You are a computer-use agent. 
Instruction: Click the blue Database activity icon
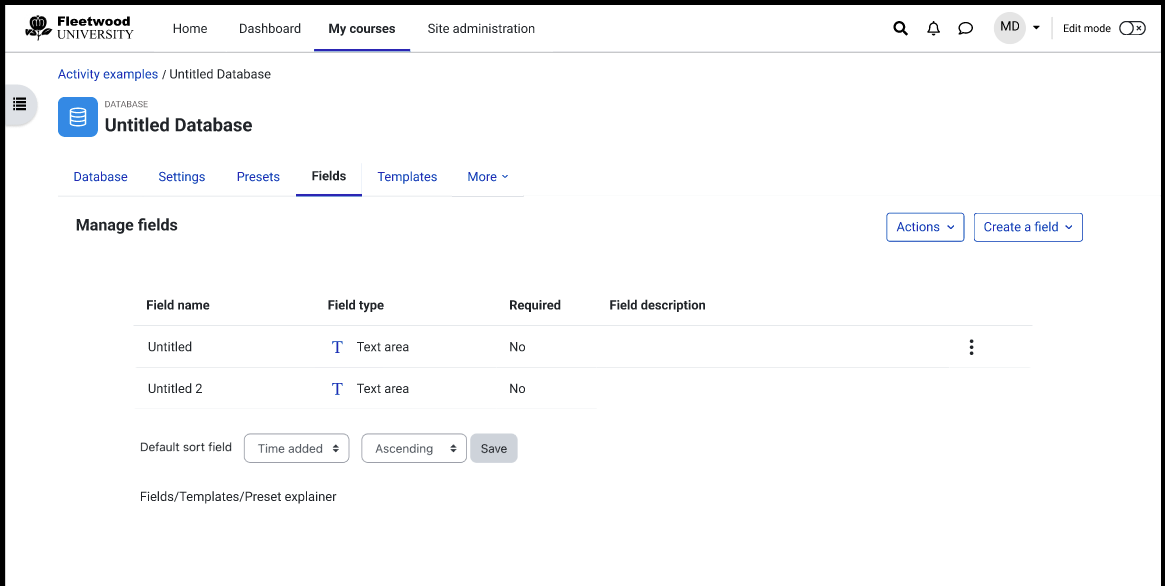[78, 117]
